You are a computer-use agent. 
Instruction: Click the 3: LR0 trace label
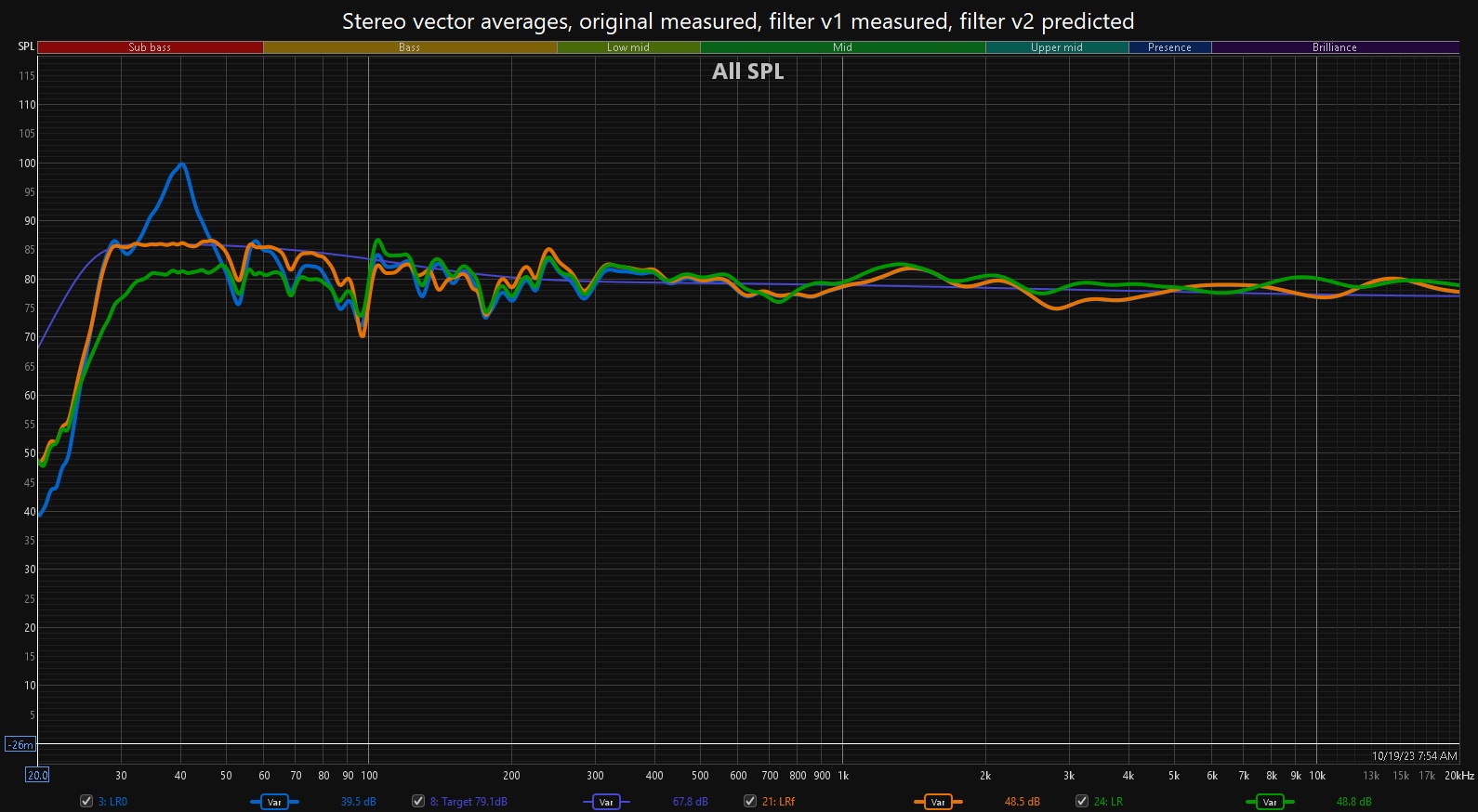click(x=112, y=802)
